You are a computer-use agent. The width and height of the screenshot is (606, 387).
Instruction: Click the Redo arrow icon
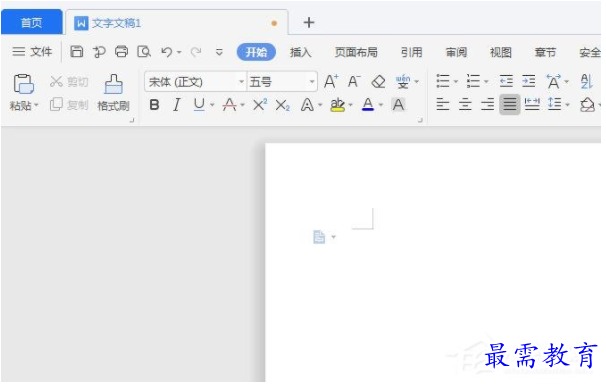pyautogui.click(x=196, y=52)
